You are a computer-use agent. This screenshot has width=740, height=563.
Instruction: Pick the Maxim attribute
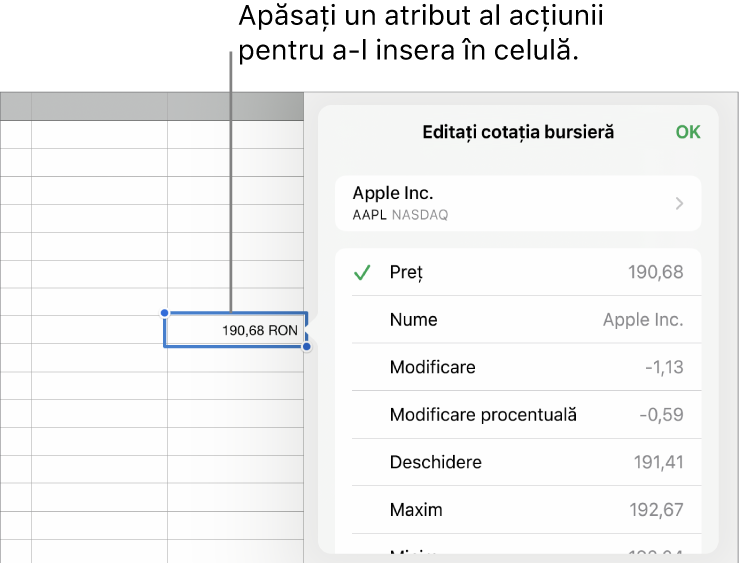click(x=416, y=510)
